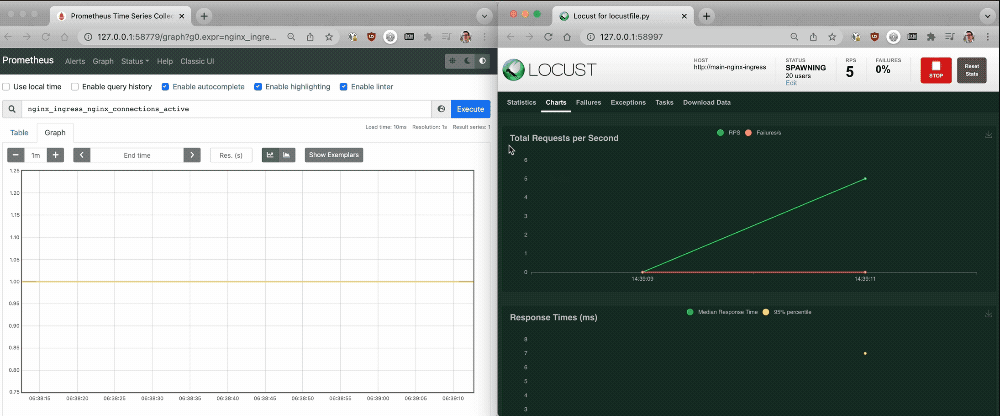
Task: Click the metrics explorer globe icon
Action: pyautogui.click(x=441, y=108)
